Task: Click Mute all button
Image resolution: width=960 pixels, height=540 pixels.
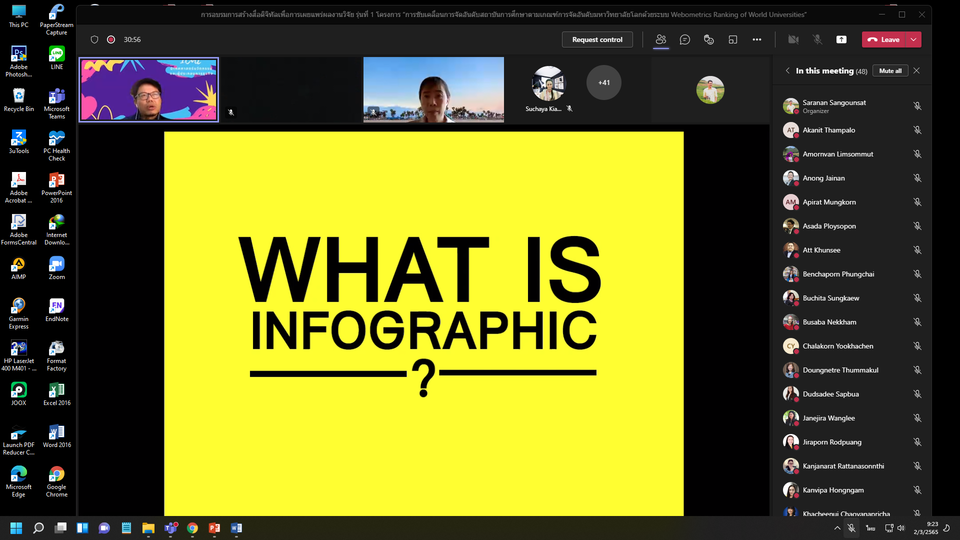Action: (890, 70)
